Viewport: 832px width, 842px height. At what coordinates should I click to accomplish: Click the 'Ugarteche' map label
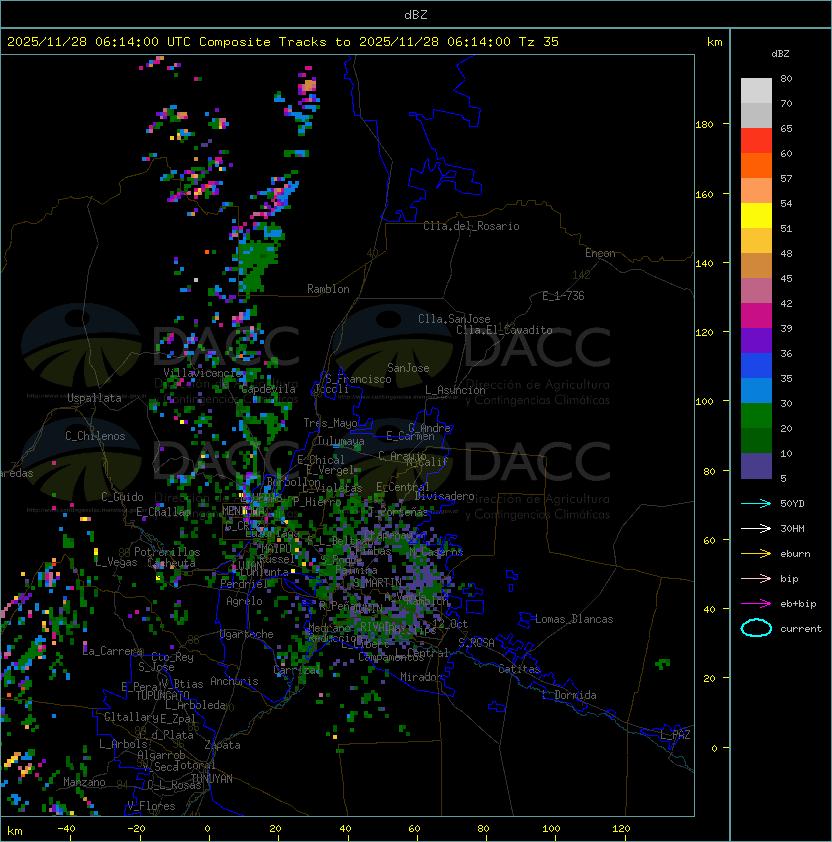247,634
